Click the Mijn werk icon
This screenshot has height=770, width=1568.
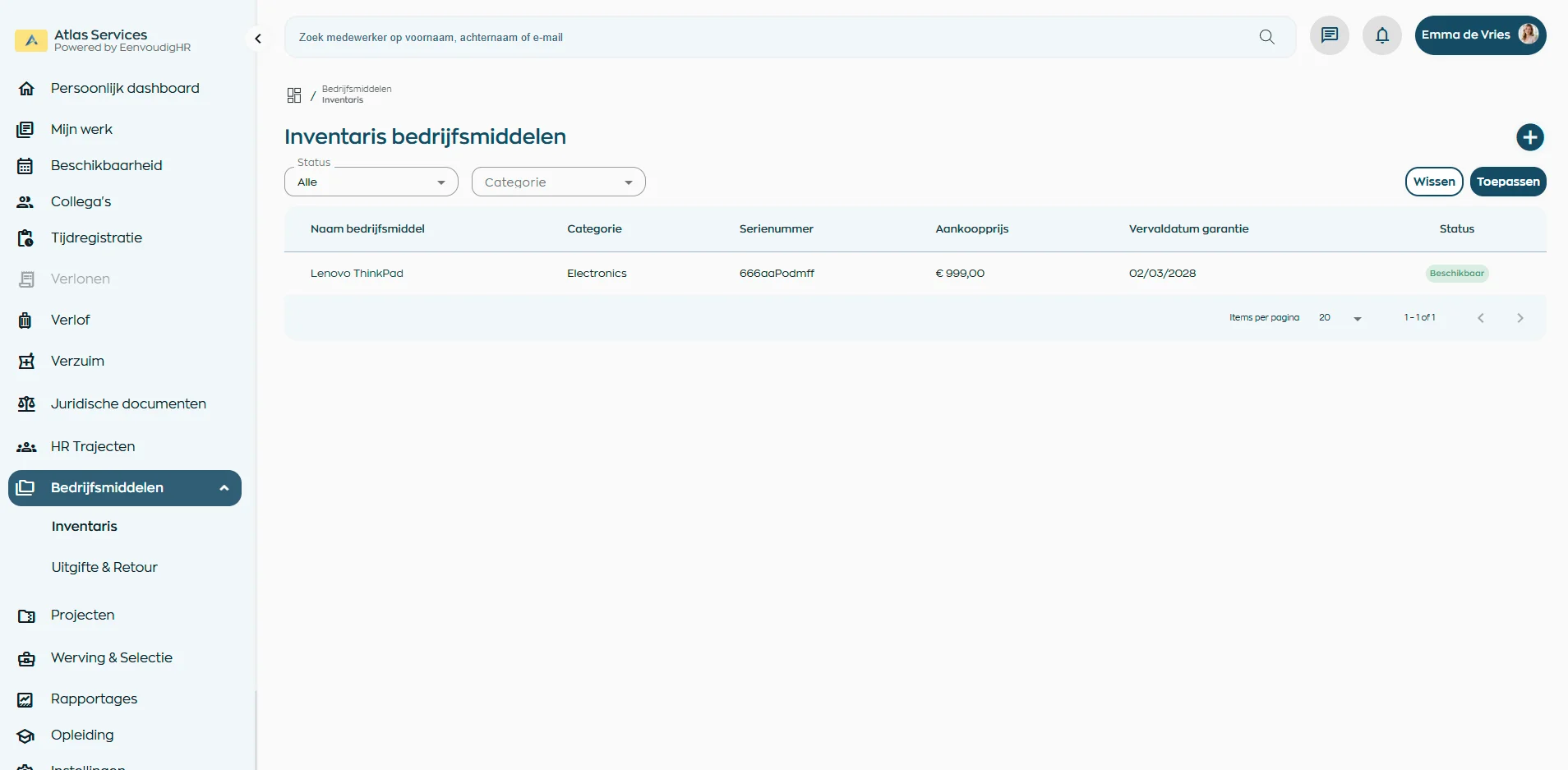pos(25,130)
